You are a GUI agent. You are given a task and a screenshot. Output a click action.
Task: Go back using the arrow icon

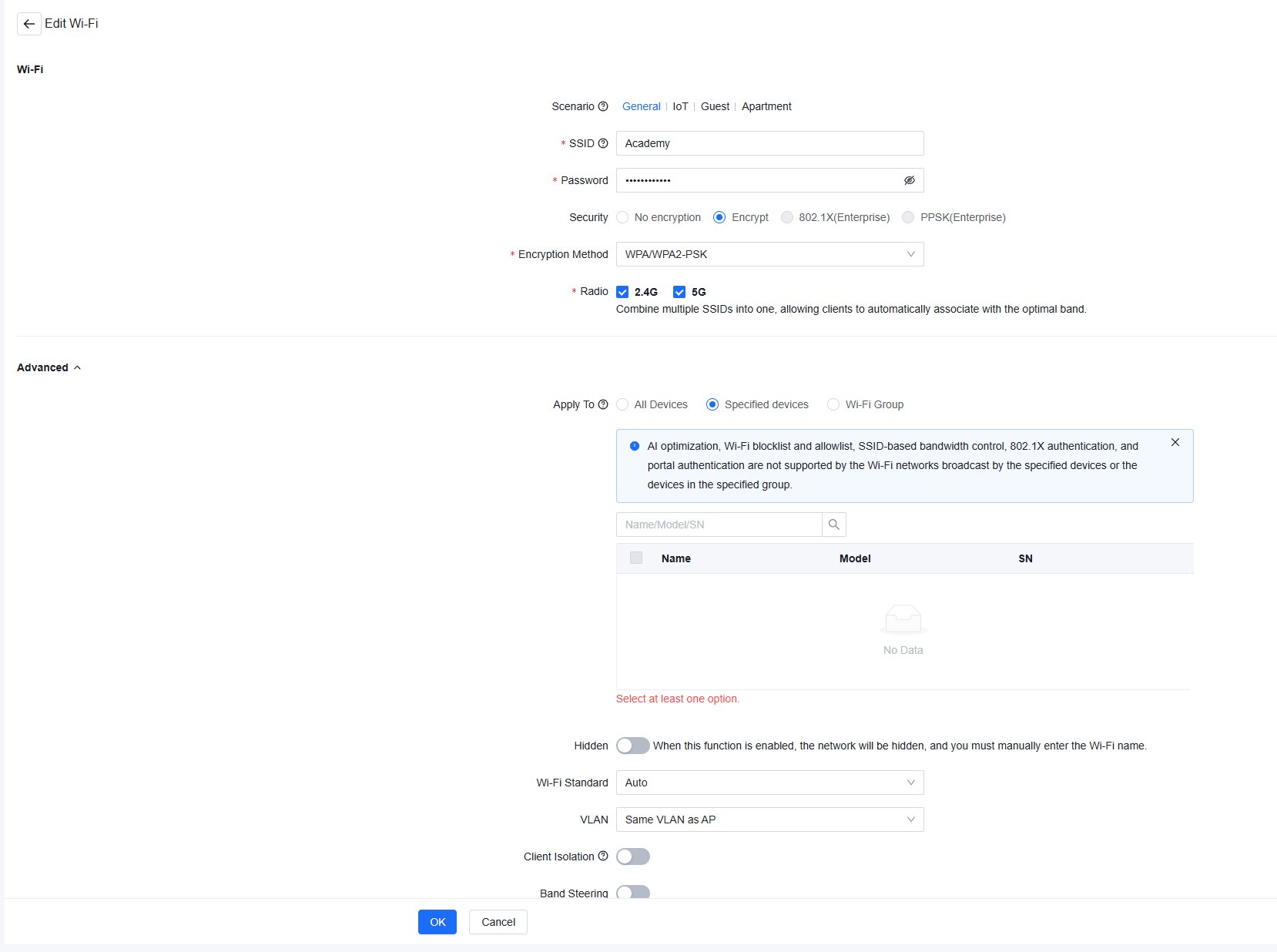(x=28, y=24)
